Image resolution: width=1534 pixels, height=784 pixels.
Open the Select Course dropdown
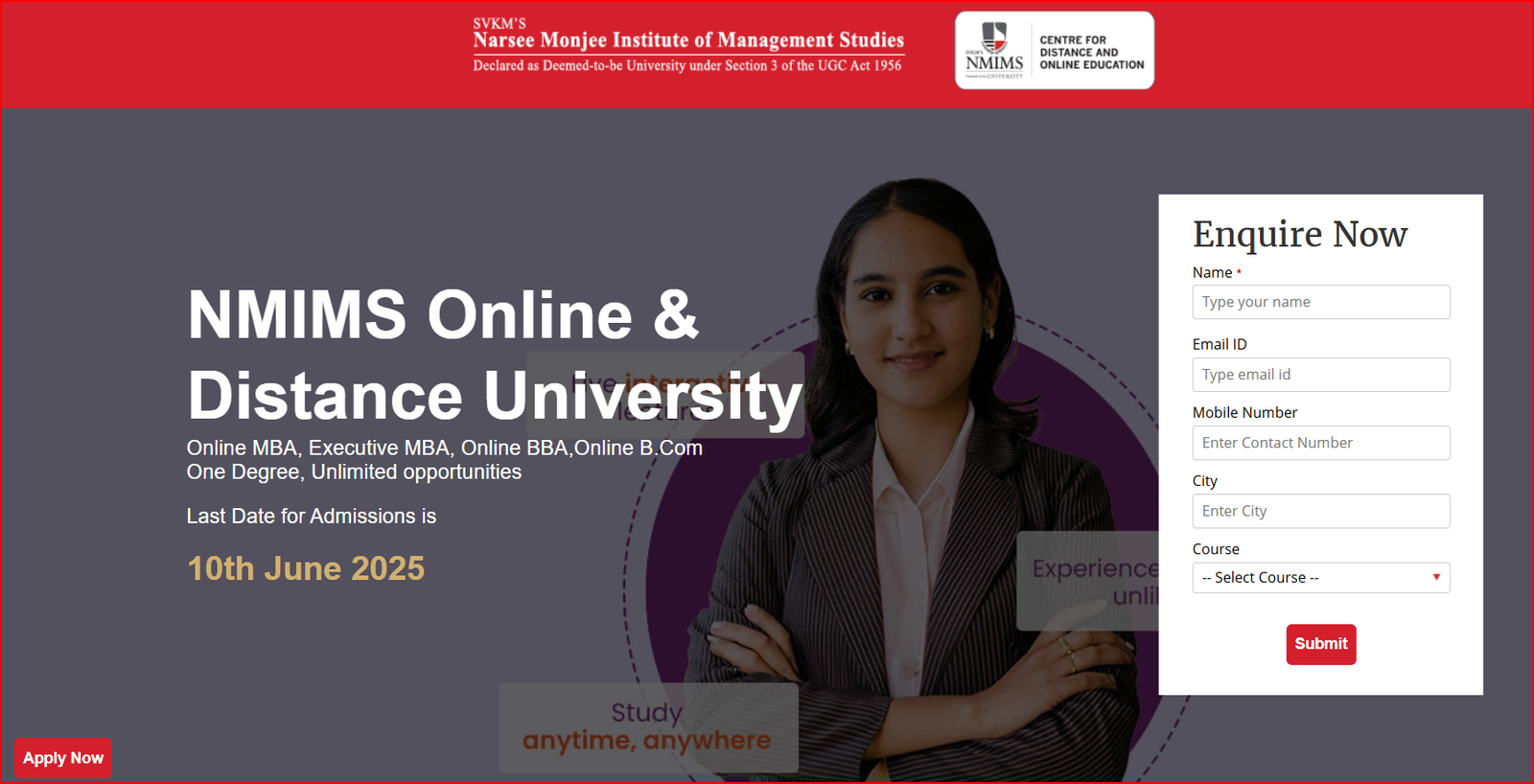[x=1321, y=578]
